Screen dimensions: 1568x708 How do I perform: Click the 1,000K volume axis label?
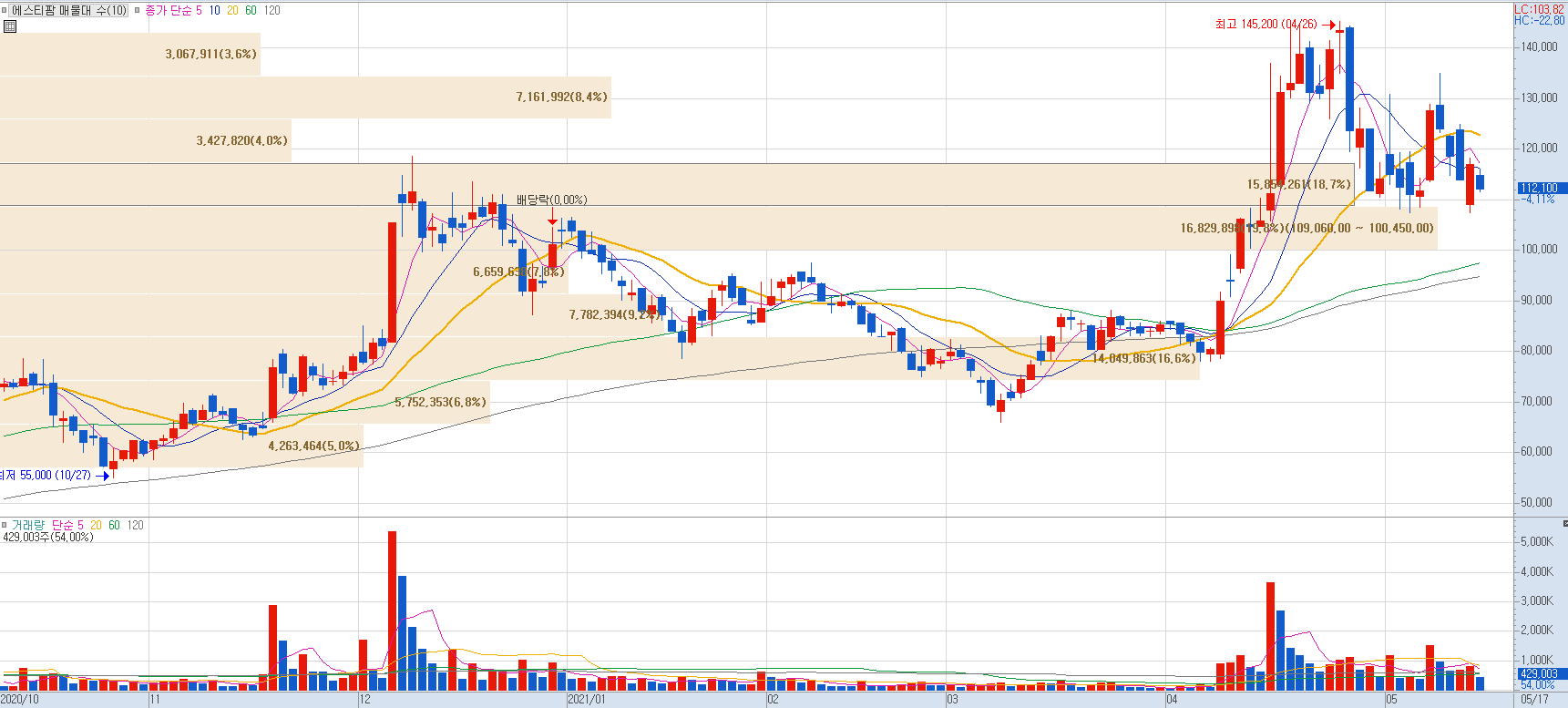1536,660
